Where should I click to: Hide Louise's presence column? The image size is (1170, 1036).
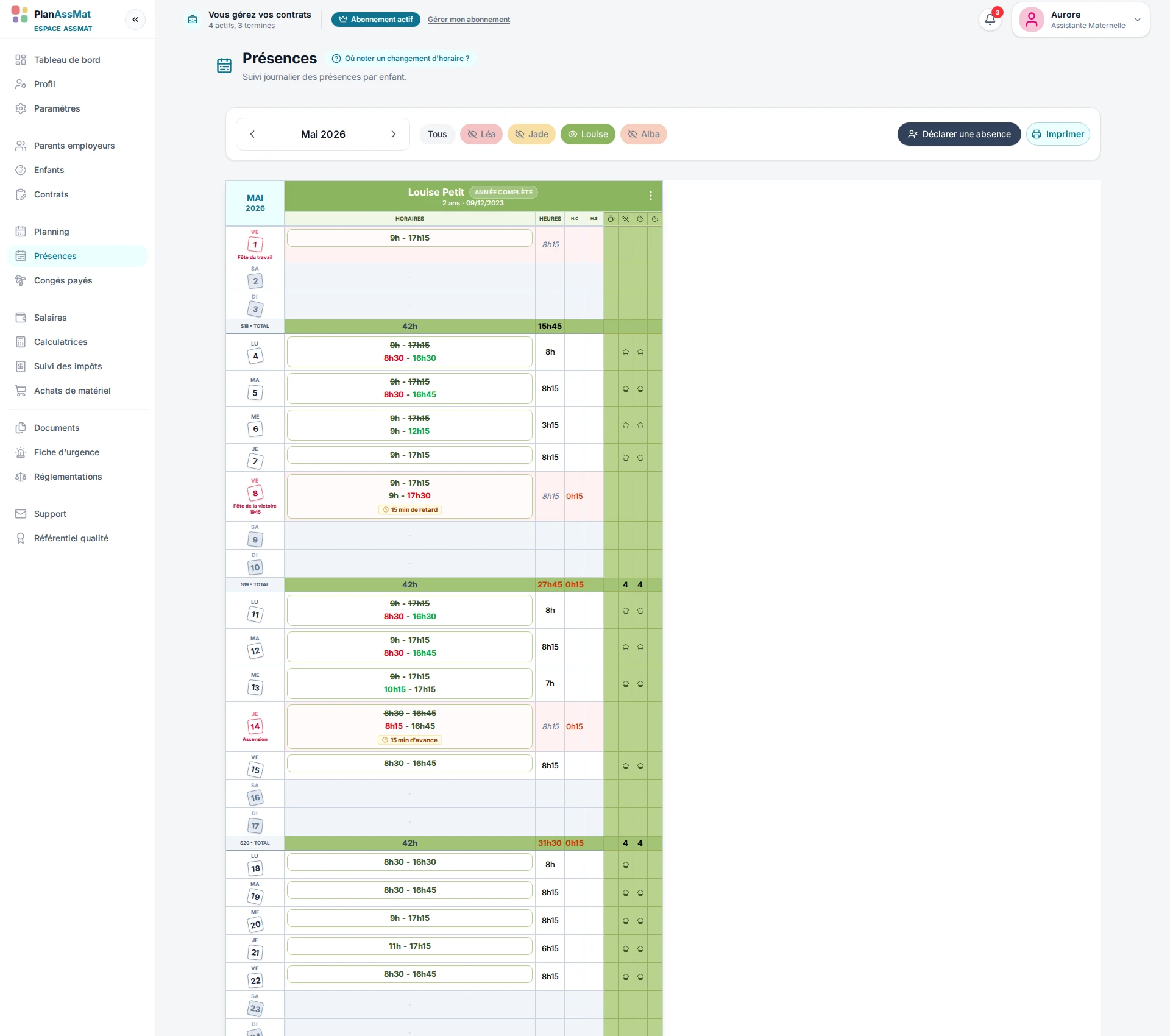[x=588, y=134]
